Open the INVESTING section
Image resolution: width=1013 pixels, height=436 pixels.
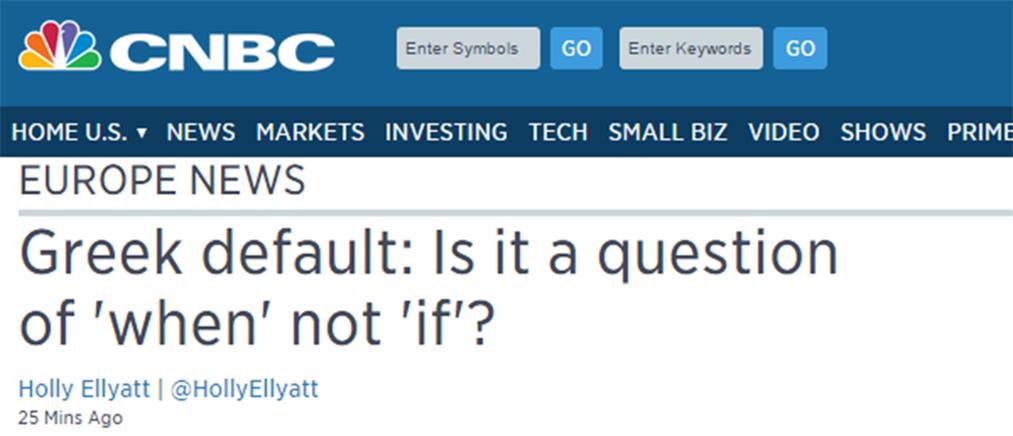446,132
